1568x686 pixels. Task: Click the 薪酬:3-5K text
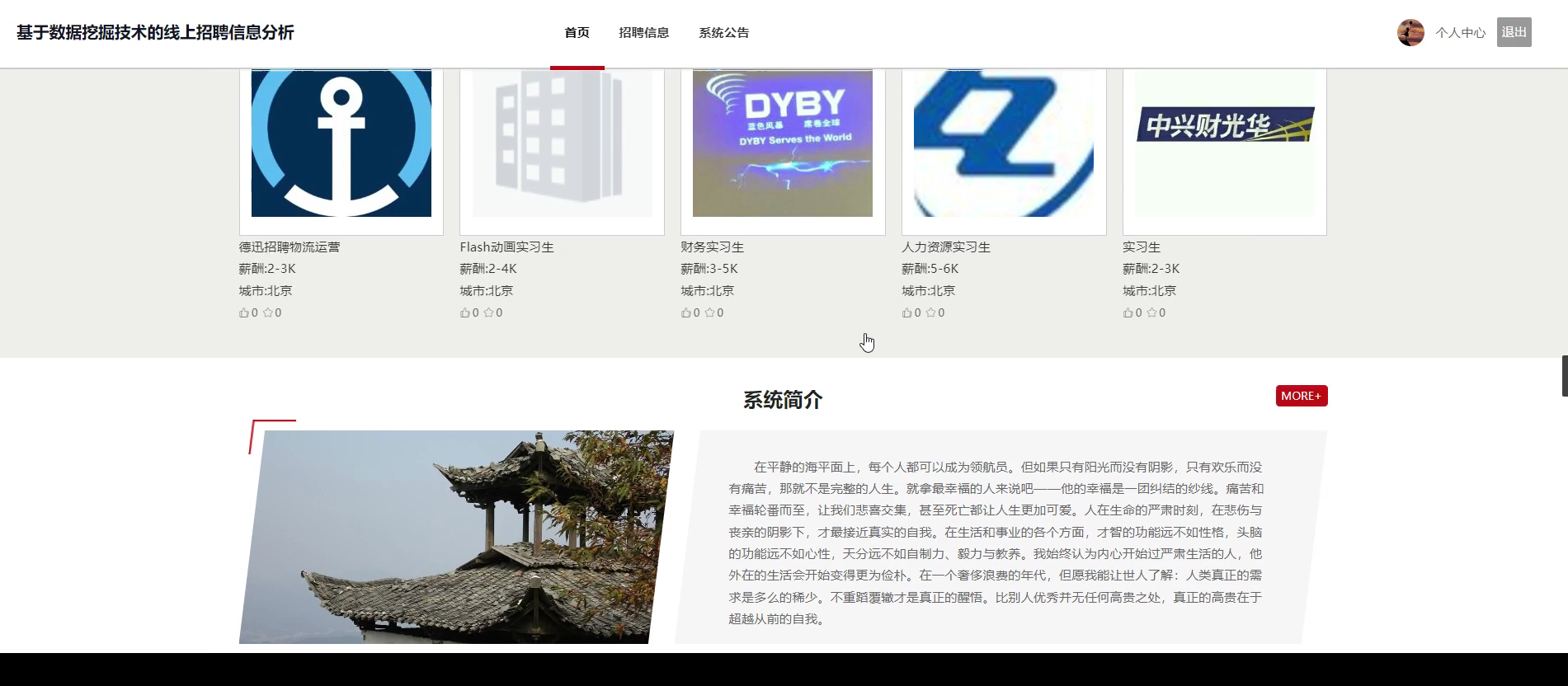[x=709, y=269]
